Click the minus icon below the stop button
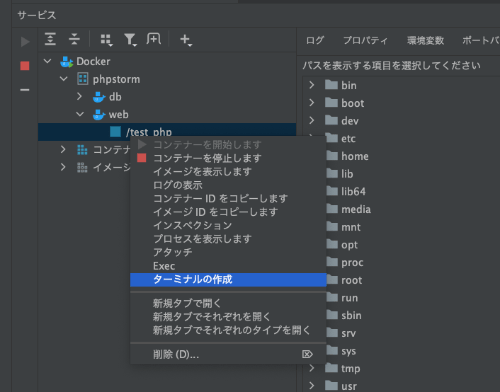 25,90
